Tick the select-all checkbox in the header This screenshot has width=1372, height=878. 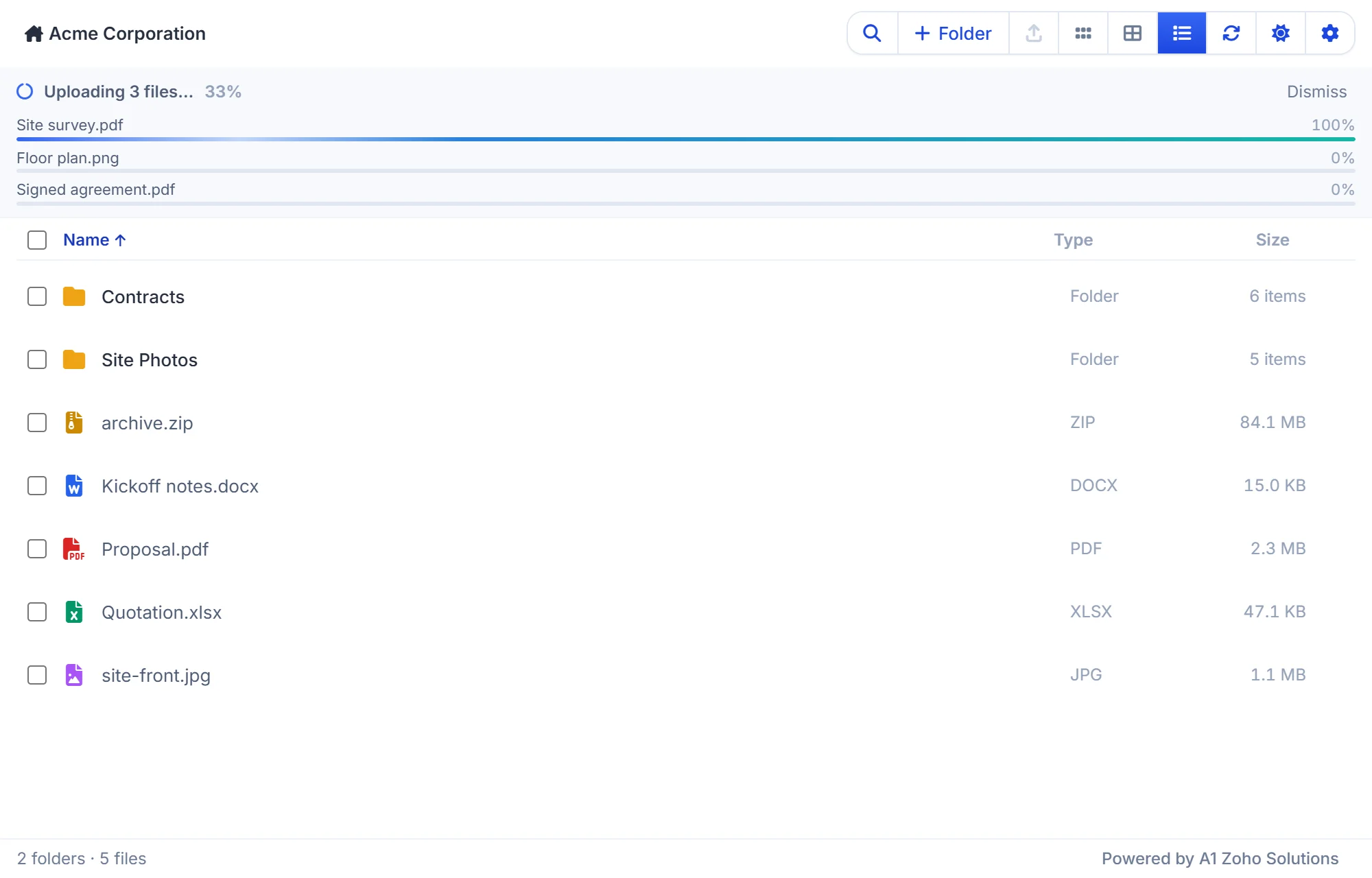(x=37, y=240)
